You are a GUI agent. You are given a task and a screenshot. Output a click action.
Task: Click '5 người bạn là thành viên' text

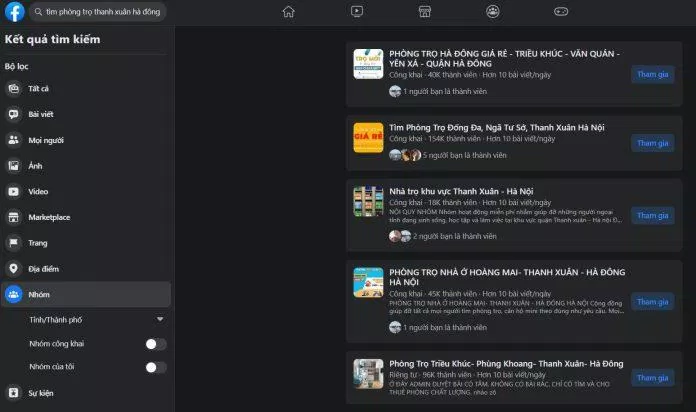[465, 155]
